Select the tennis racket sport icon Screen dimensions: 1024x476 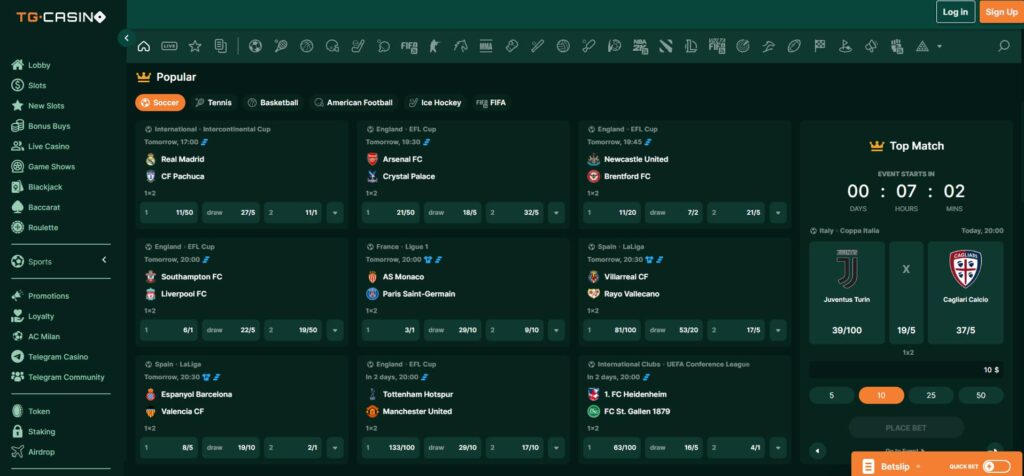tap(281, 46)
